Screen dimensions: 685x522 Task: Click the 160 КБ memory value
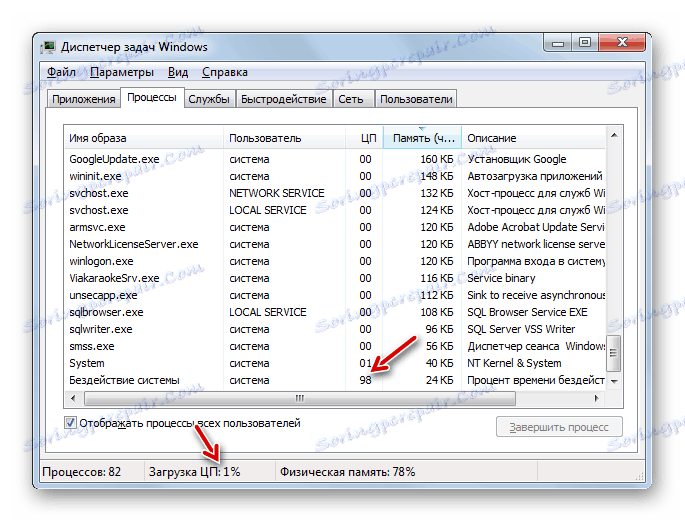coord(437,159)
